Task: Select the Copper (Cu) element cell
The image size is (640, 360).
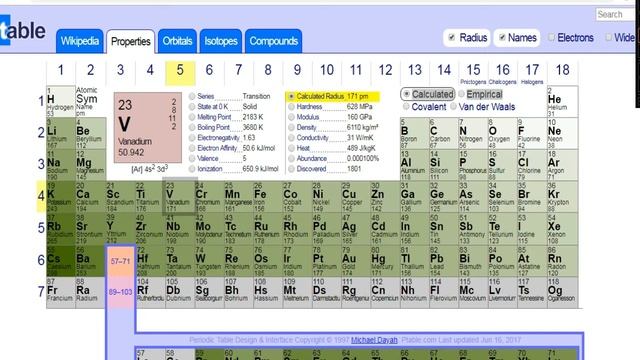Action: 356,197
